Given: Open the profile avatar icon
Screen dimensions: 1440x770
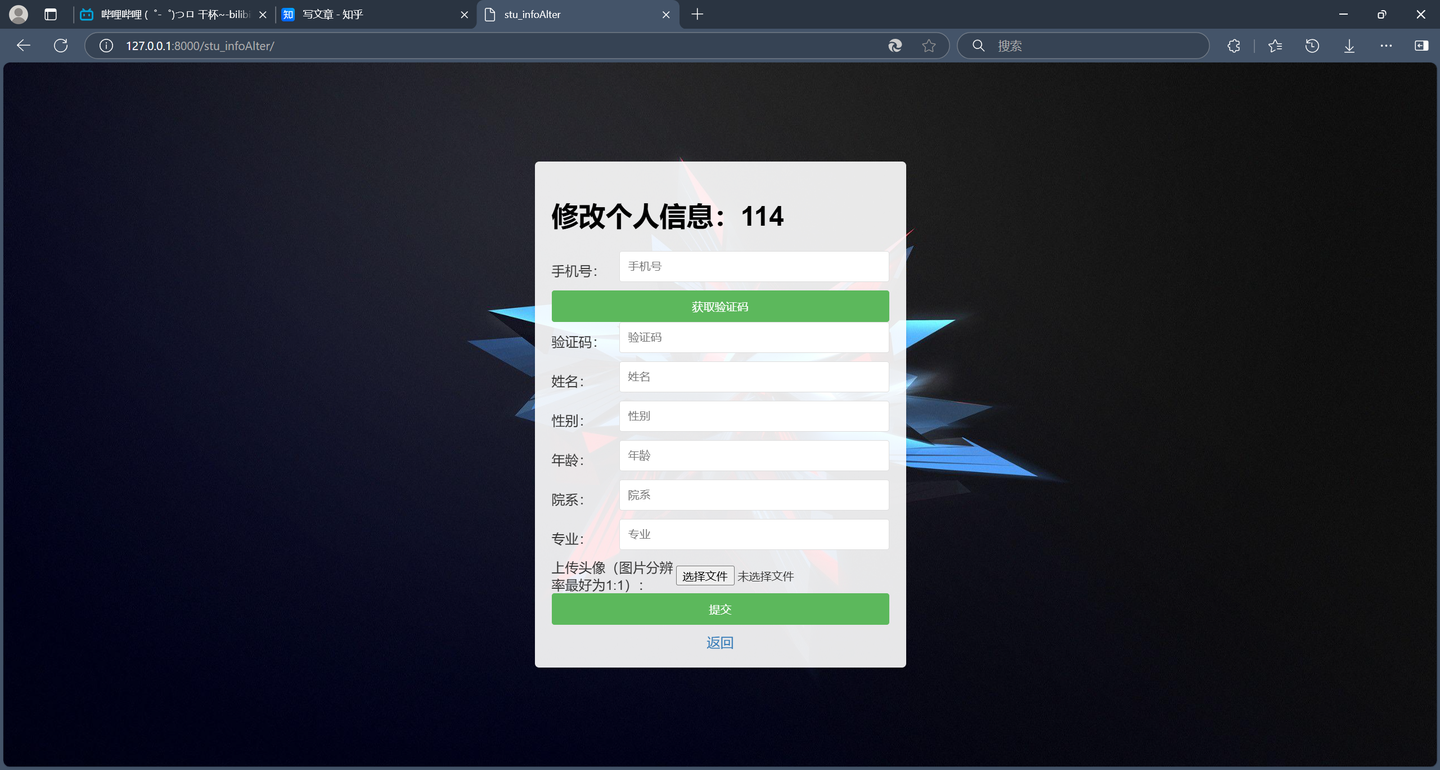Looking at the screenshot, I should point(17,14).
